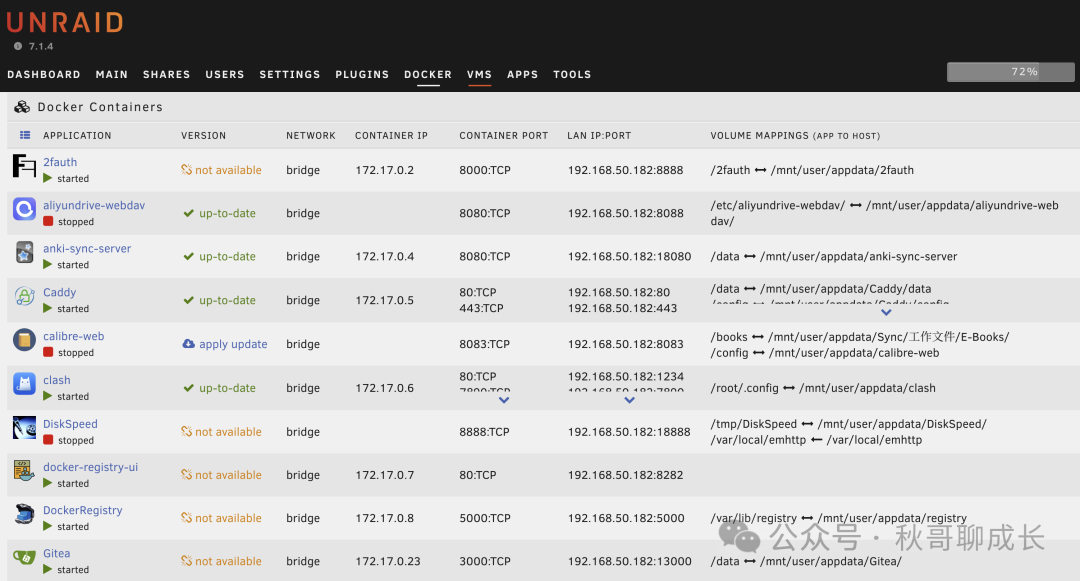Viewport: 1080px width, 581px height.
Task: Click the calibre-web container icon
Action: (24, 339)
